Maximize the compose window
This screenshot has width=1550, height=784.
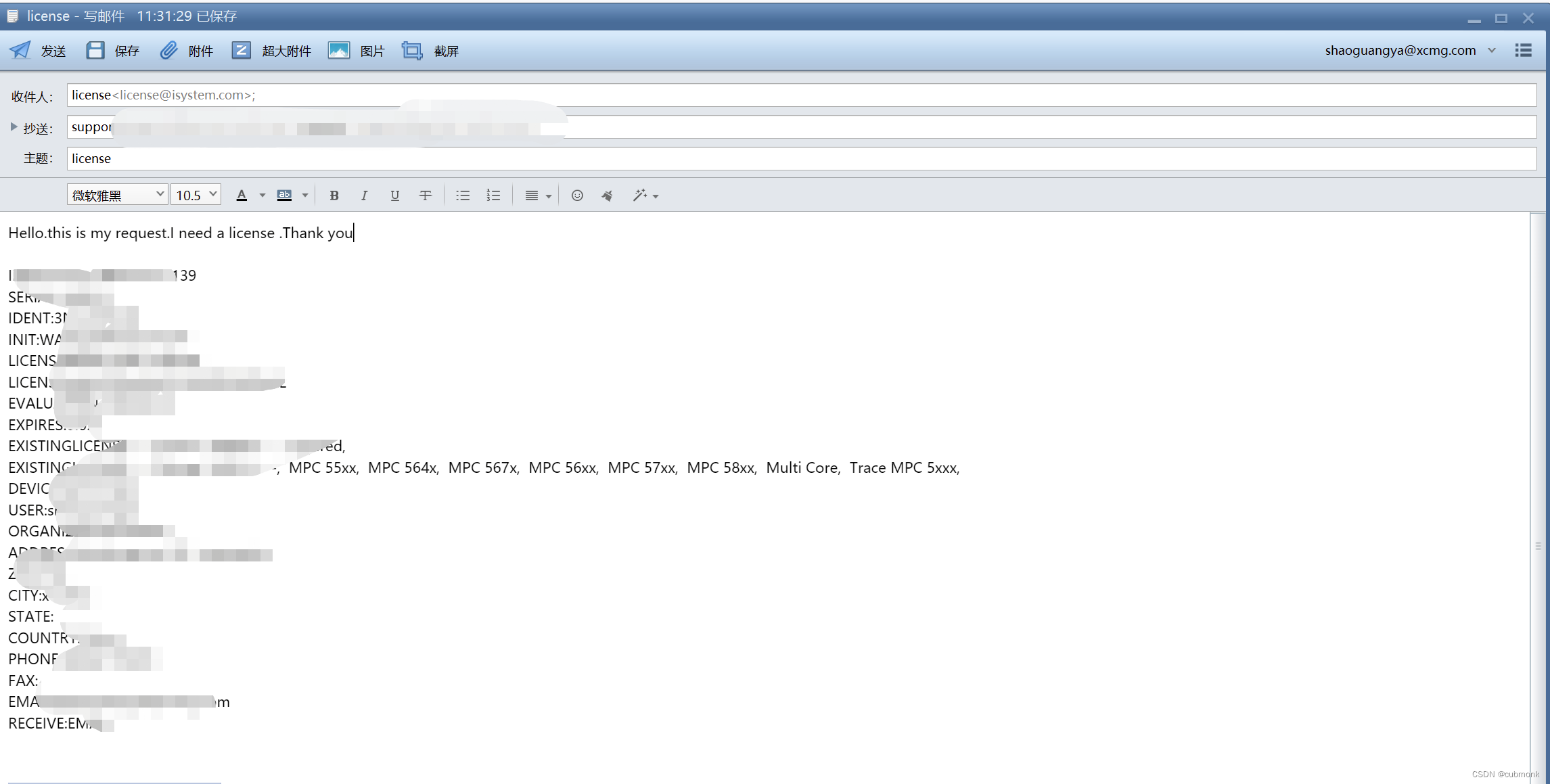click(x=1501, y=18)
